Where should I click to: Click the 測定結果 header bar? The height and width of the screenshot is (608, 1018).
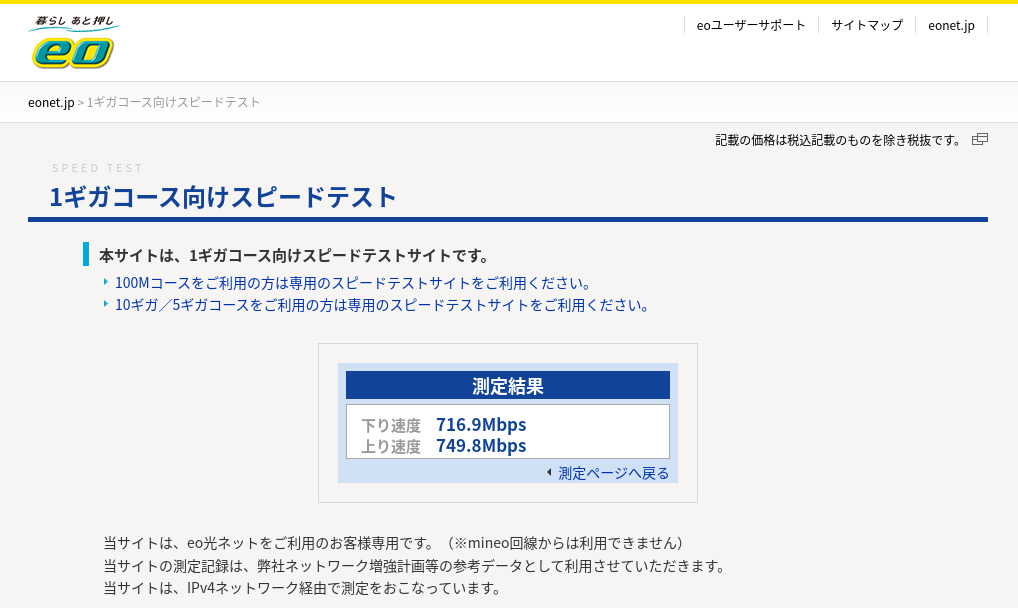508,386
